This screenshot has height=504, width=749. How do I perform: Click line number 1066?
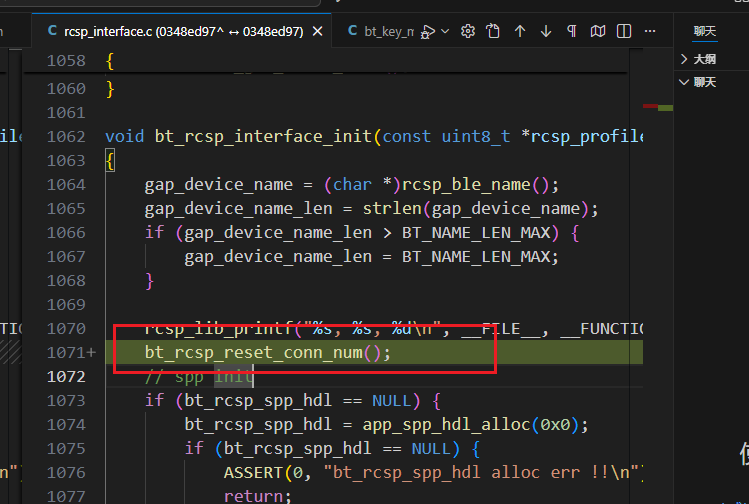click(x=66, y=233)
